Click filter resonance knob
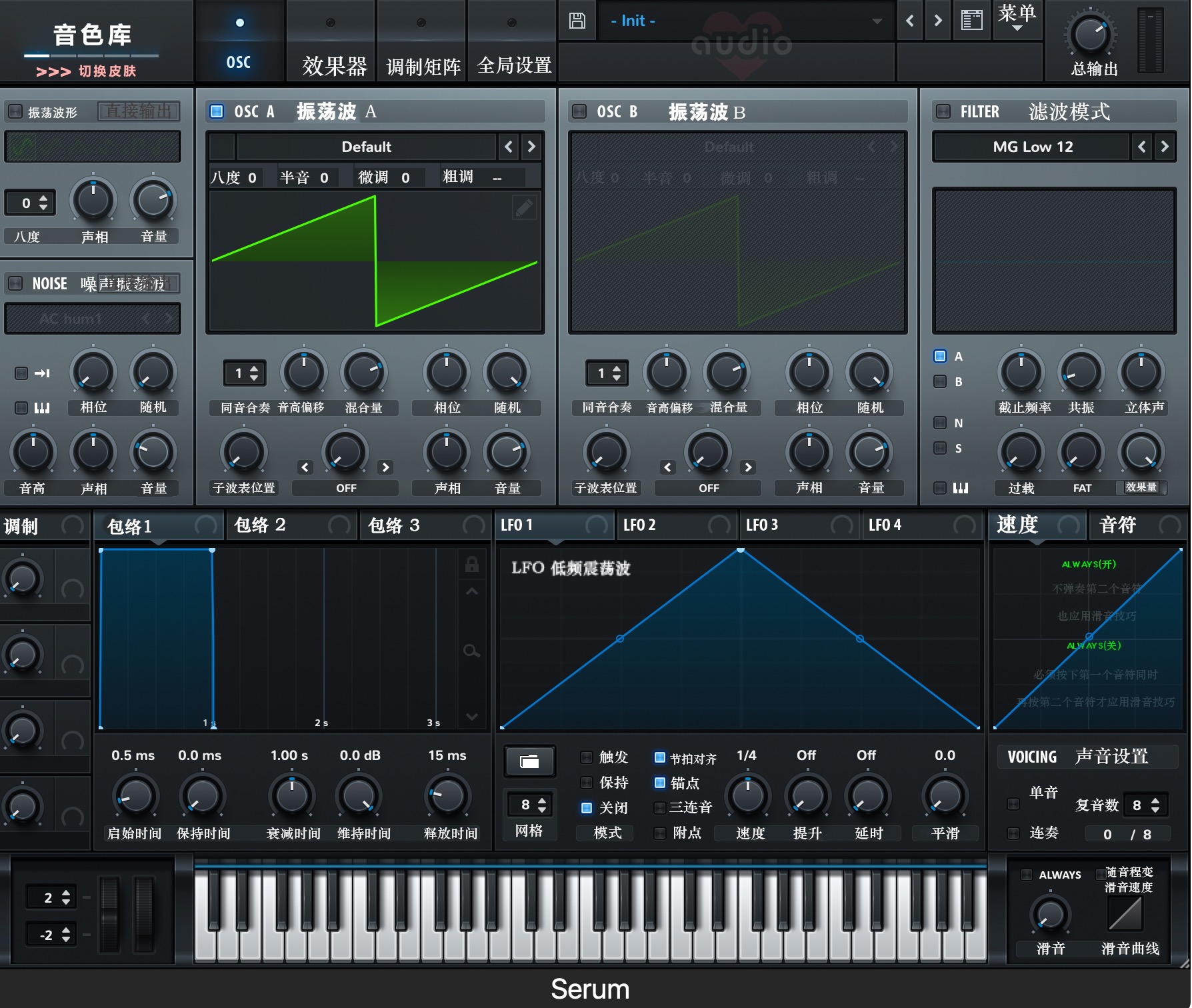Screen dimensions: 1192x1008 click(1081, 372)
